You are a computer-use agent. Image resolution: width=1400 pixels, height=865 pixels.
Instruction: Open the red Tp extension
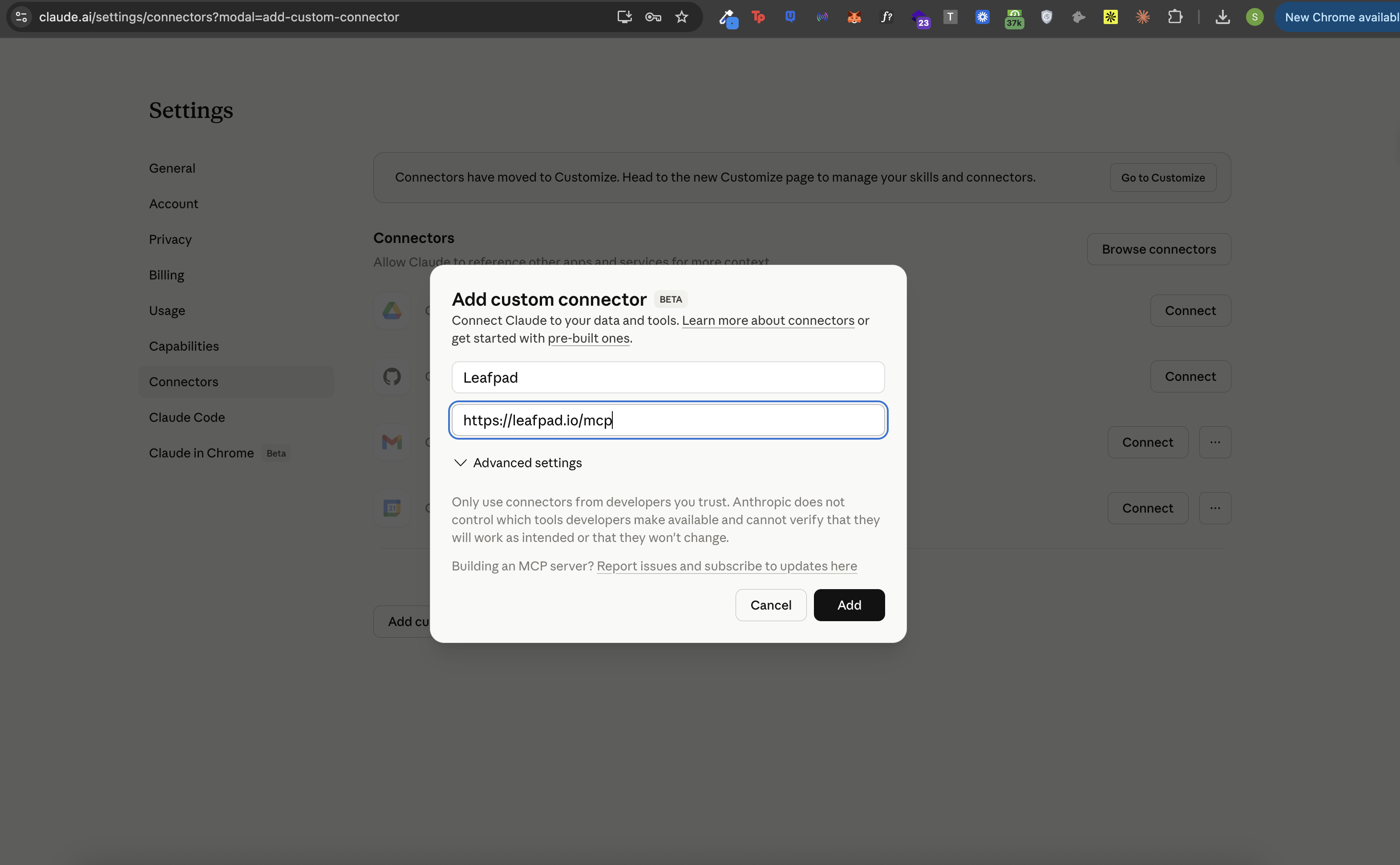point(758,16)
